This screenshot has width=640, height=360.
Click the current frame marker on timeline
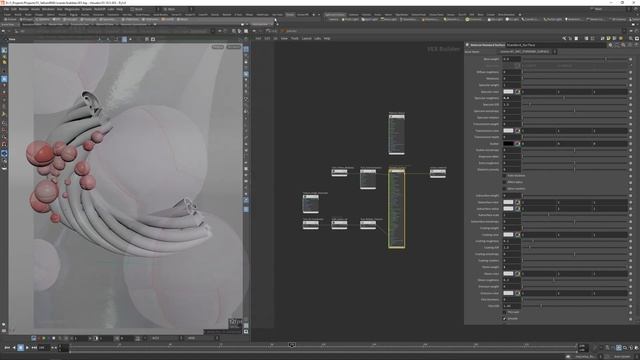click(x=292, y=345)
